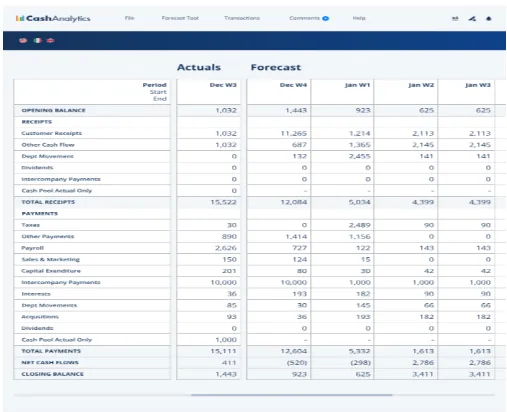Select the leftmost flag icon in blue bar

click(x=23, y=40)
